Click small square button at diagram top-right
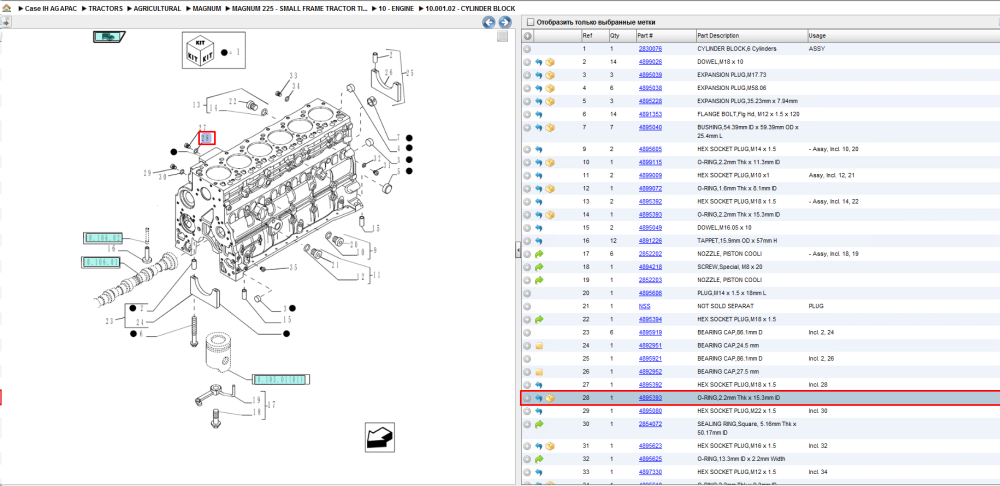The image size is (1000, 486). (503, 36)
